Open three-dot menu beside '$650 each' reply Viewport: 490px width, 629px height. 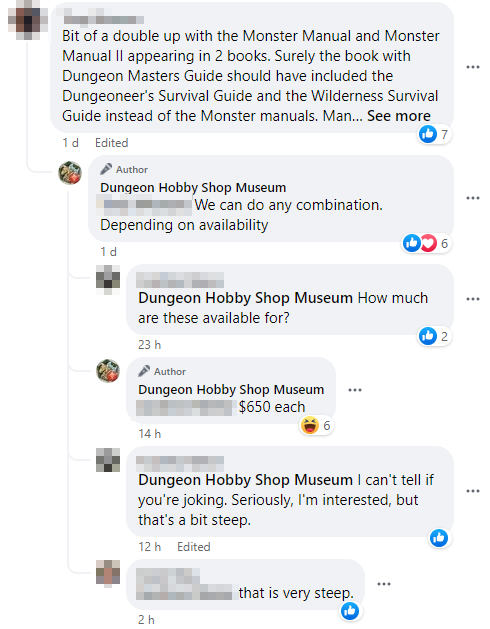click(355, 390)
